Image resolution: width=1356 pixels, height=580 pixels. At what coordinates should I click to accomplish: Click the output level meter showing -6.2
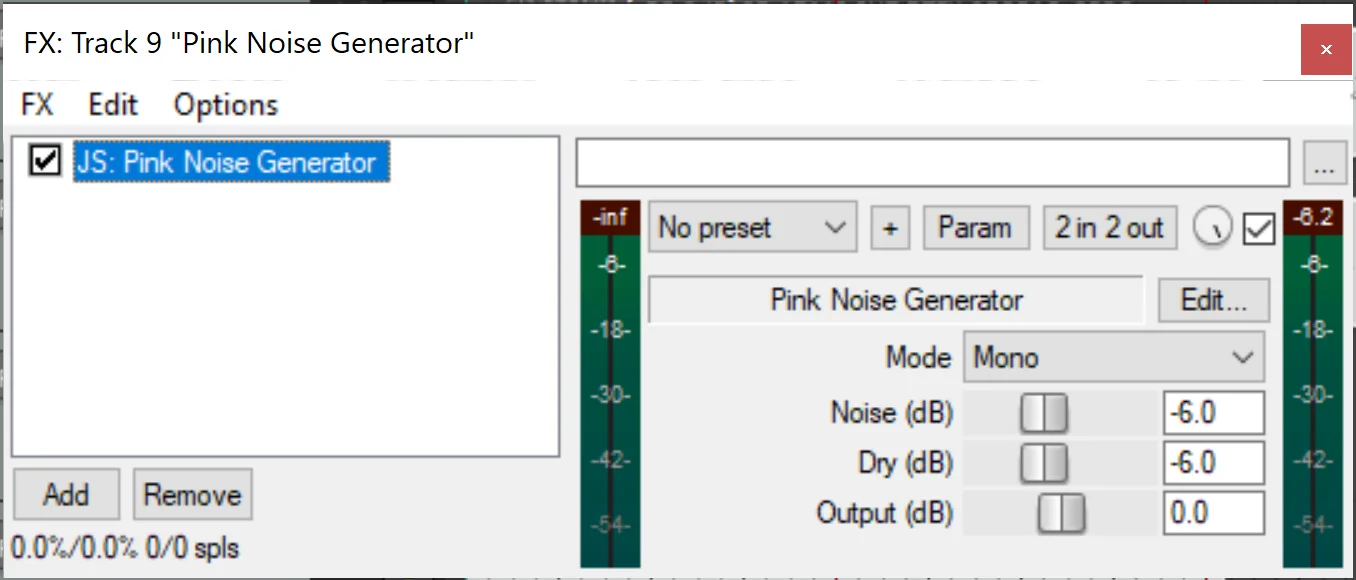pyautogui.click(x=1312, y=390)
